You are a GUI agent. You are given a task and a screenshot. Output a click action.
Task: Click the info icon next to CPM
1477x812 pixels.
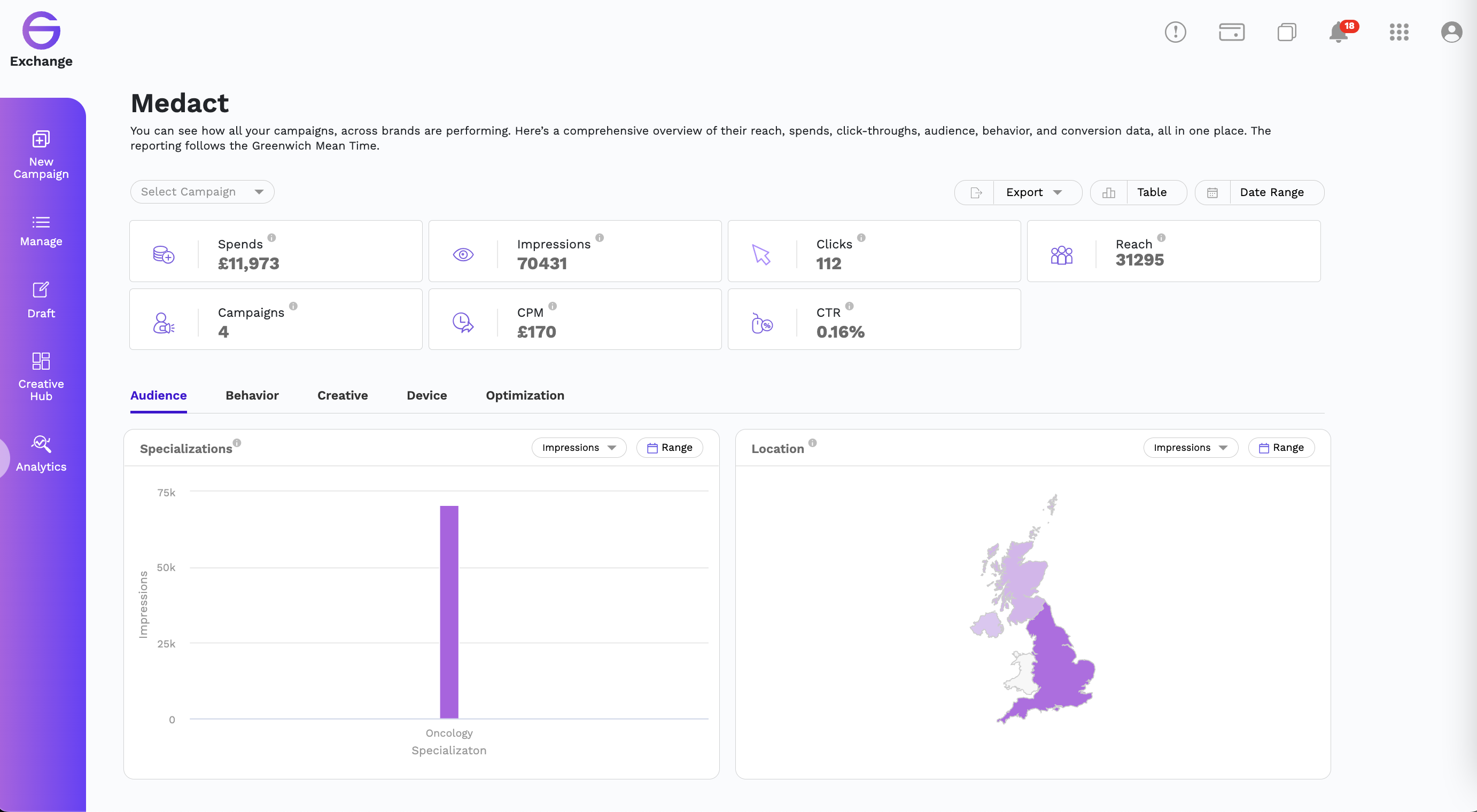point(553,306)
